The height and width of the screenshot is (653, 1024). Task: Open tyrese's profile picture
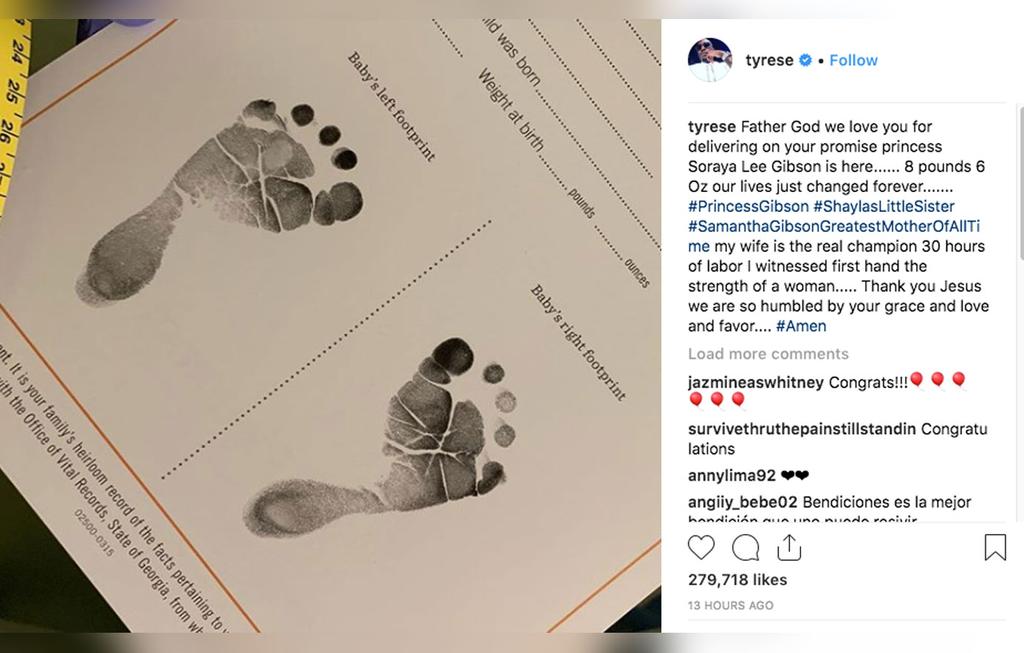(x=710, y=60)
